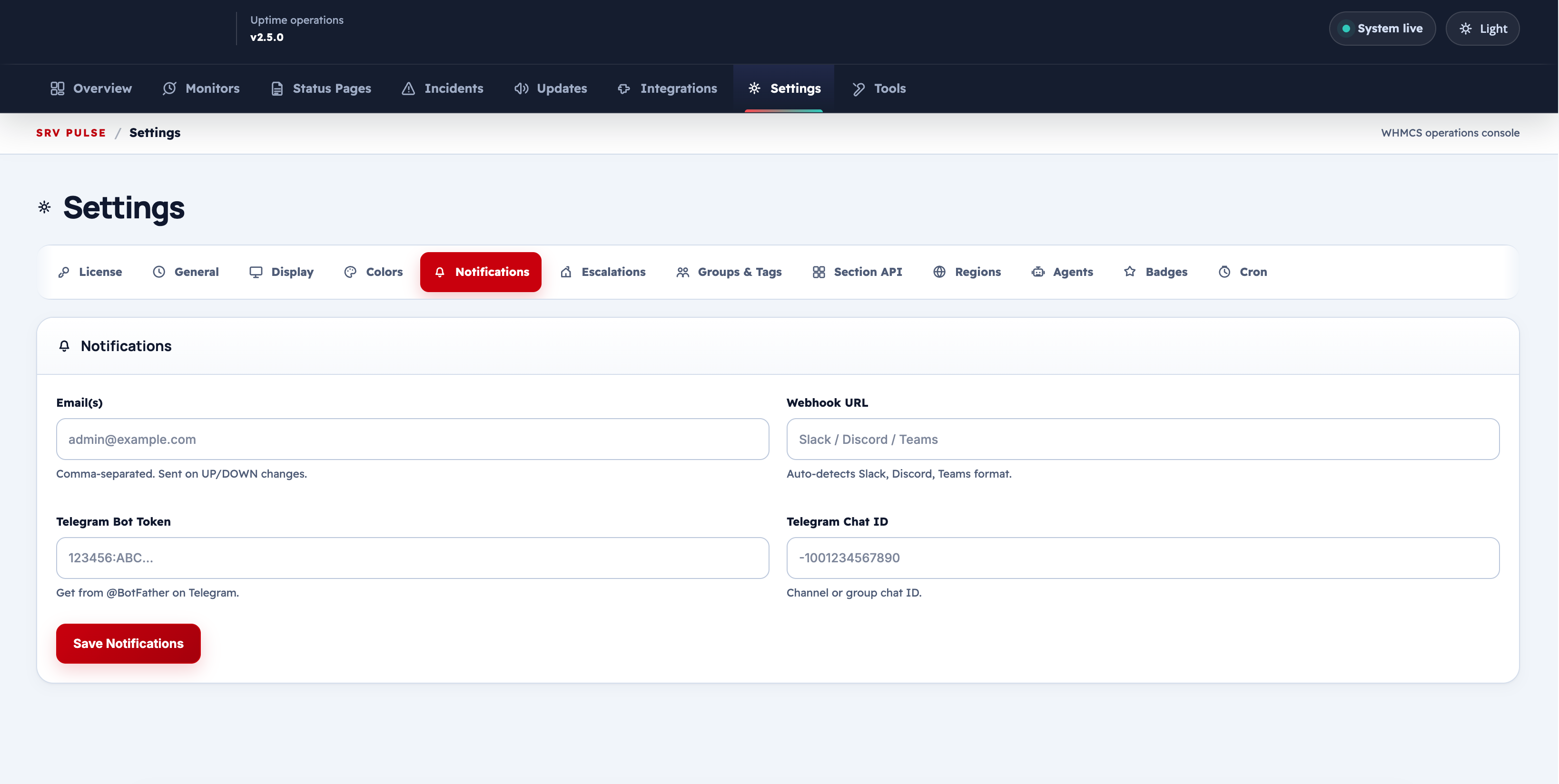1559x784 pixels.
Task: Click the 'Get from @BotFather on Telegram.' hint
Action: pos(148,593)
